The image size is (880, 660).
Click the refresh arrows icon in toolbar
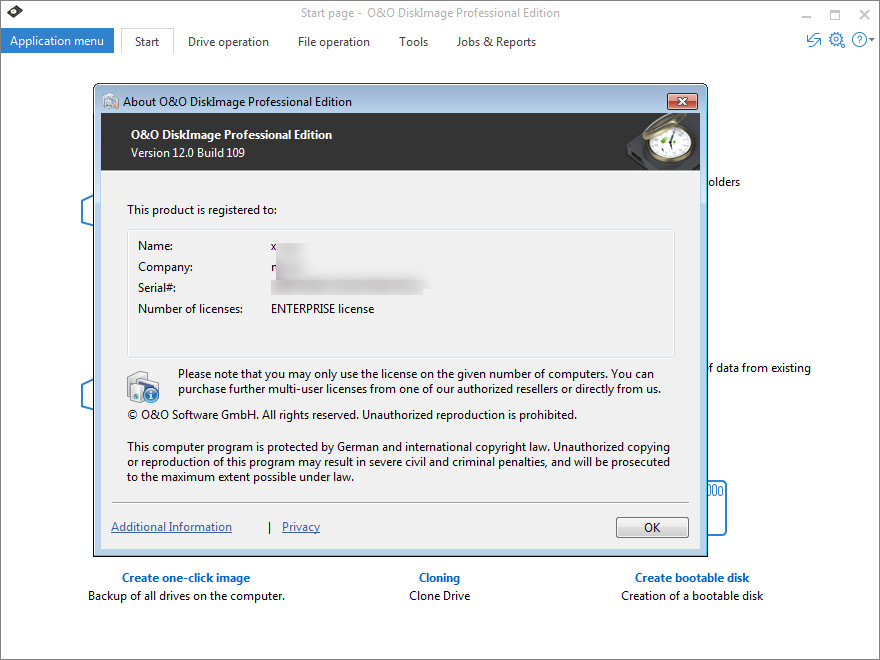click(813, 40)
